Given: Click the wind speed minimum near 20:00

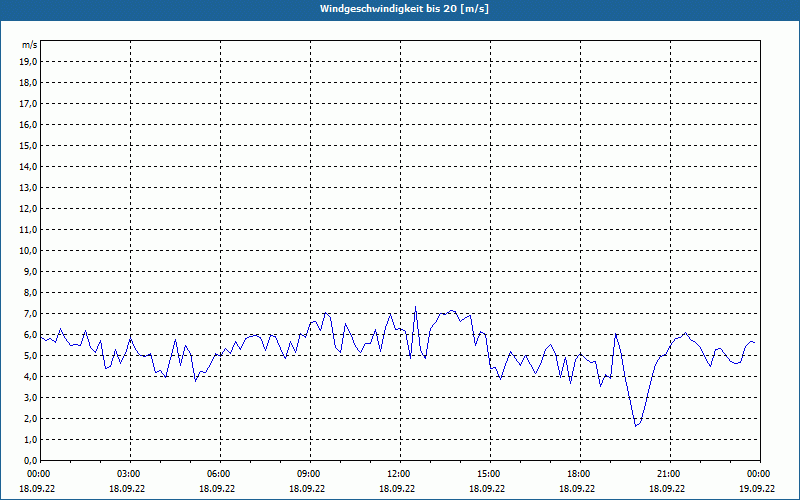Looking at the screenshot, I should pyautogui.click(x=636, y=426).
